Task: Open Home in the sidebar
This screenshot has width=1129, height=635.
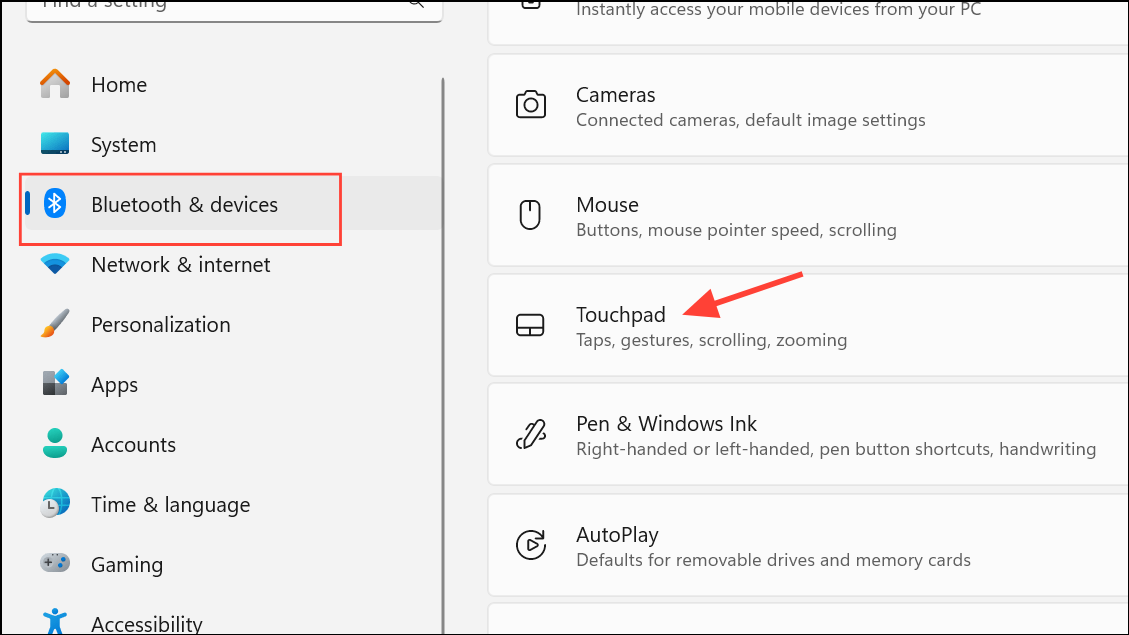Action: (x=231, y=84)
